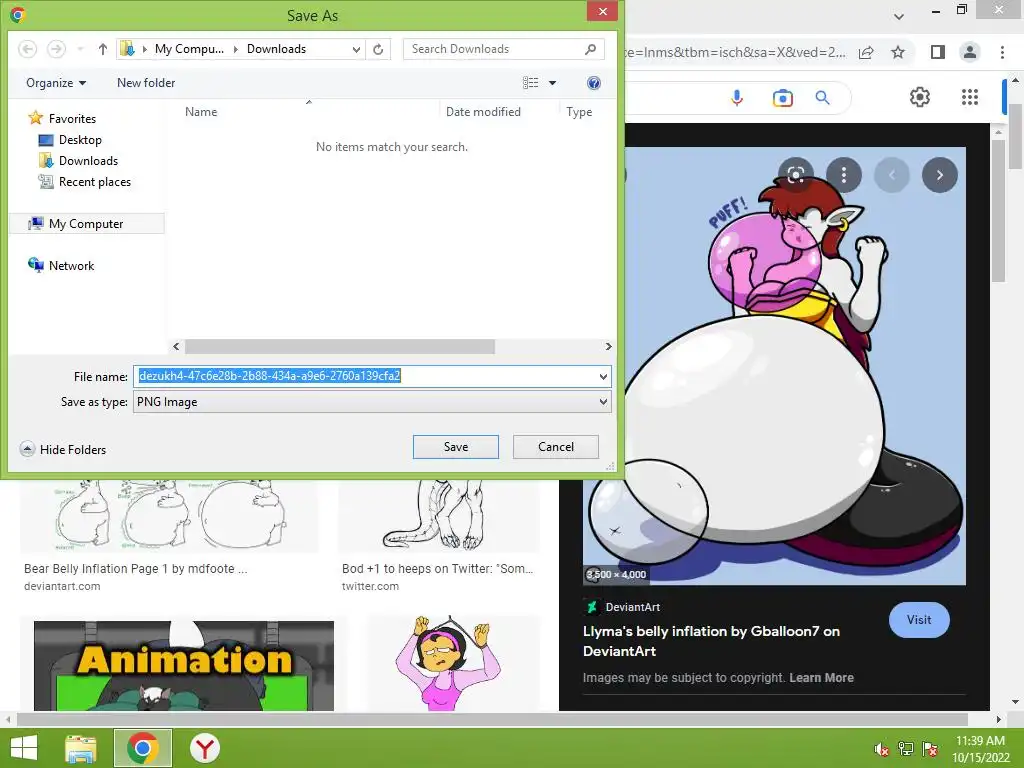Open recent locations dropdown arrow

pos(80,49)
